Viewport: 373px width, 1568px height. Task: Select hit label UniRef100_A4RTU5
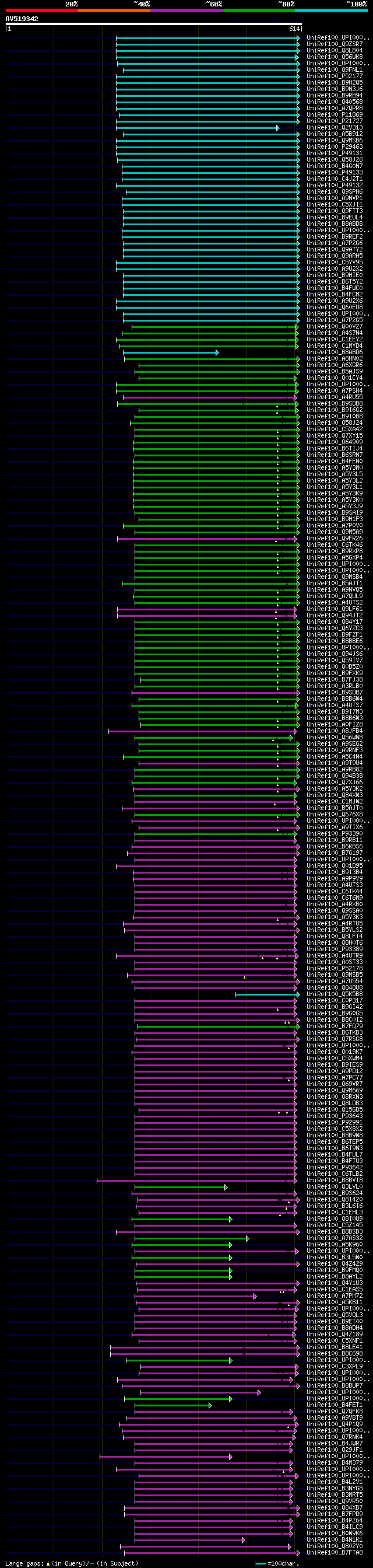(335, 923)
